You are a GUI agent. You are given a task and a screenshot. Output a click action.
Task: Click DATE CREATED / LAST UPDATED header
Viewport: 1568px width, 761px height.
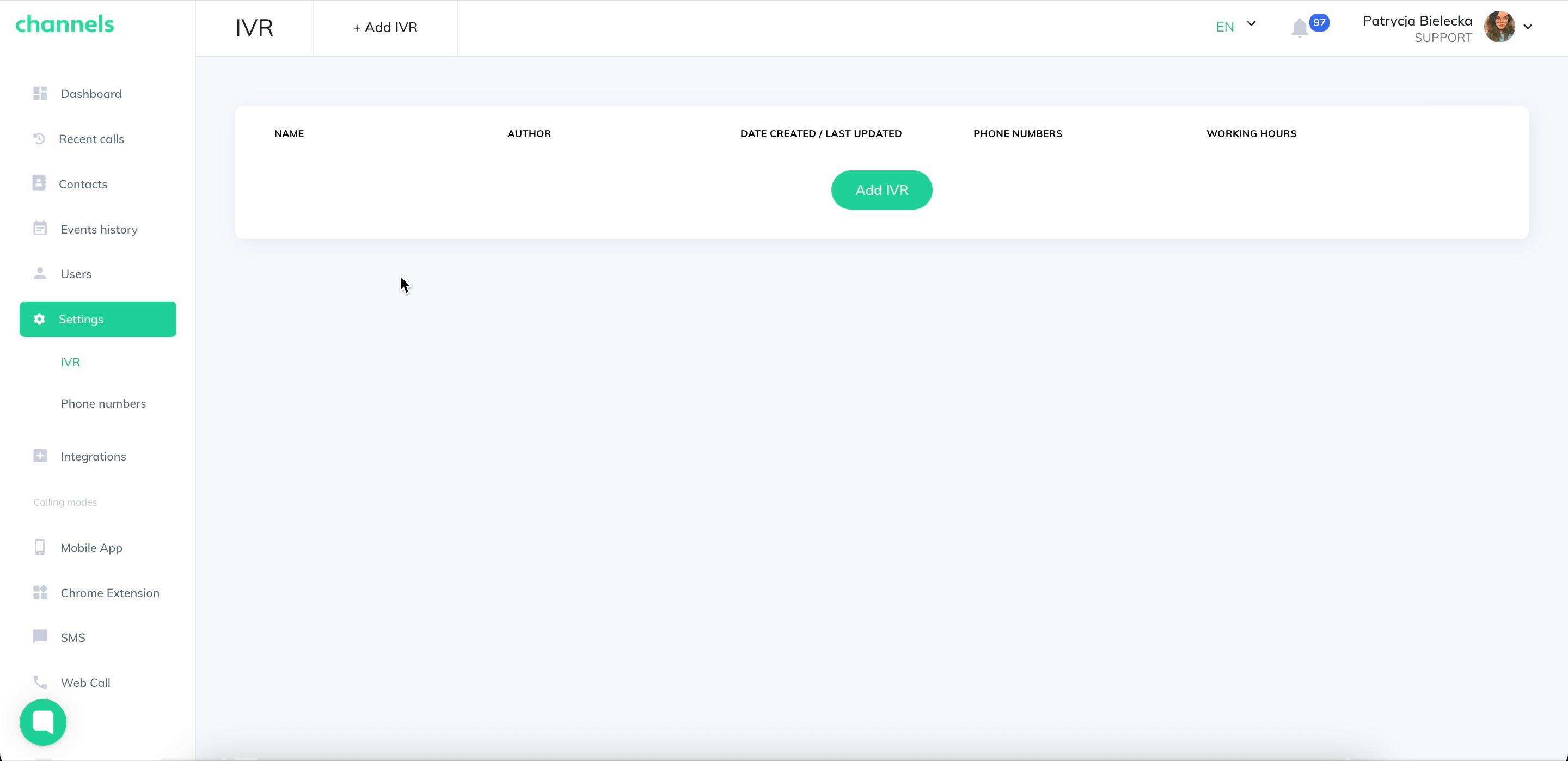click(x=820, y=133)
